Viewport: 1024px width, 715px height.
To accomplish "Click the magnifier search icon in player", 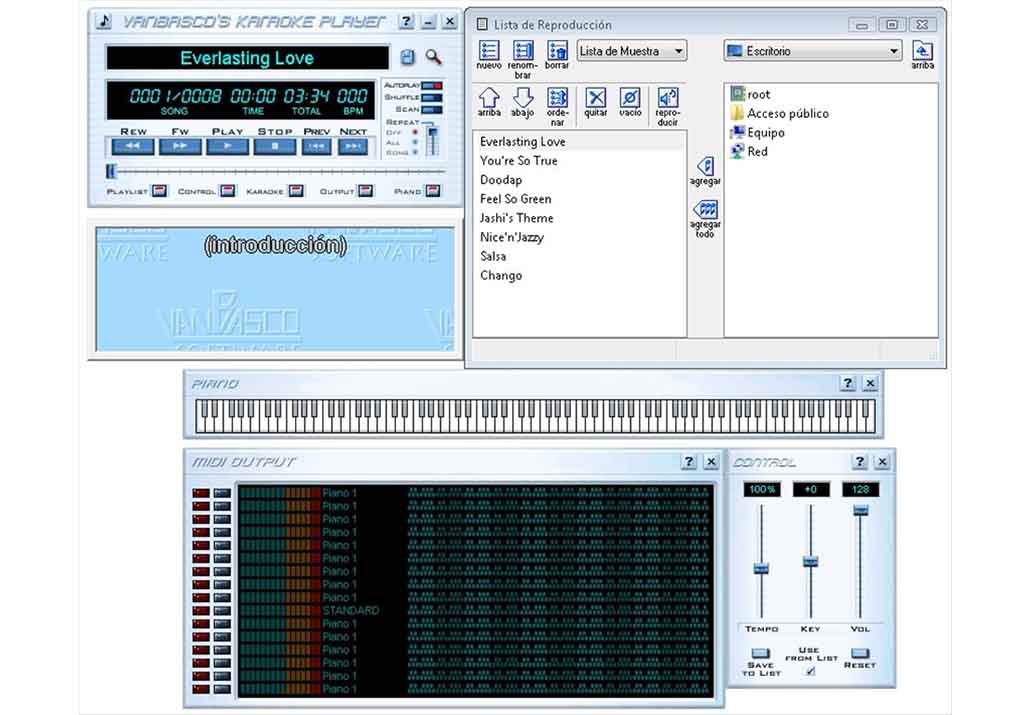I will click(x=434, y=57).
